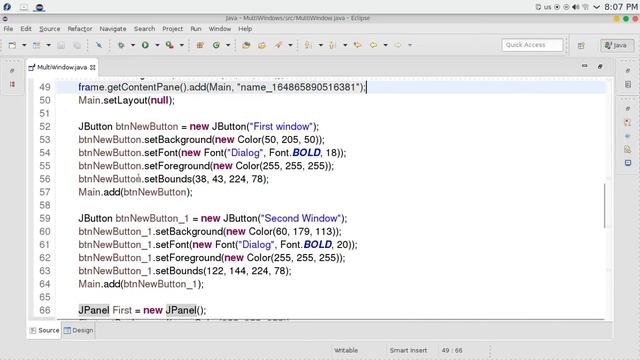This screenshot has height=360, width=640.
Task: Expand the External Tools dropdown arrow
Action: tap(182, 45)
